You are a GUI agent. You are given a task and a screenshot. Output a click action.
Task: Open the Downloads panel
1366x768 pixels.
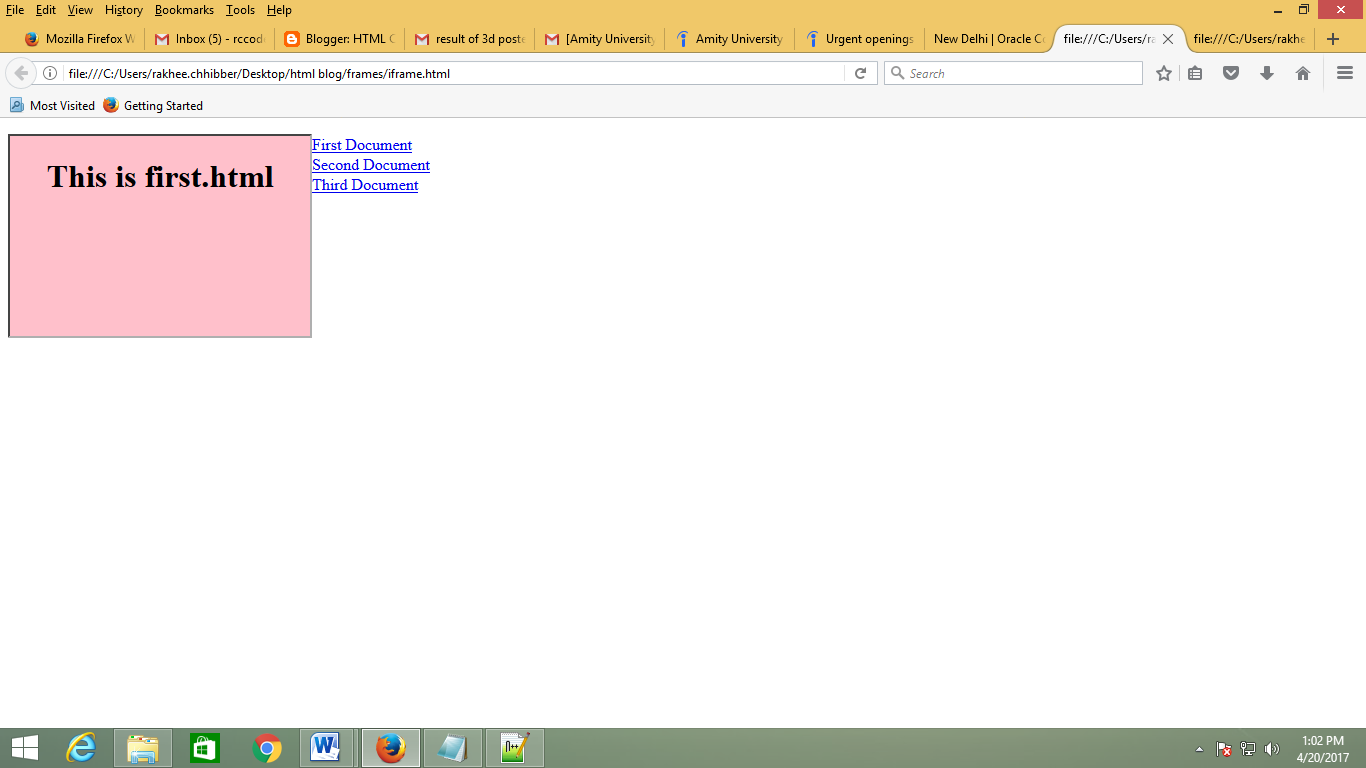point(1267,72)
